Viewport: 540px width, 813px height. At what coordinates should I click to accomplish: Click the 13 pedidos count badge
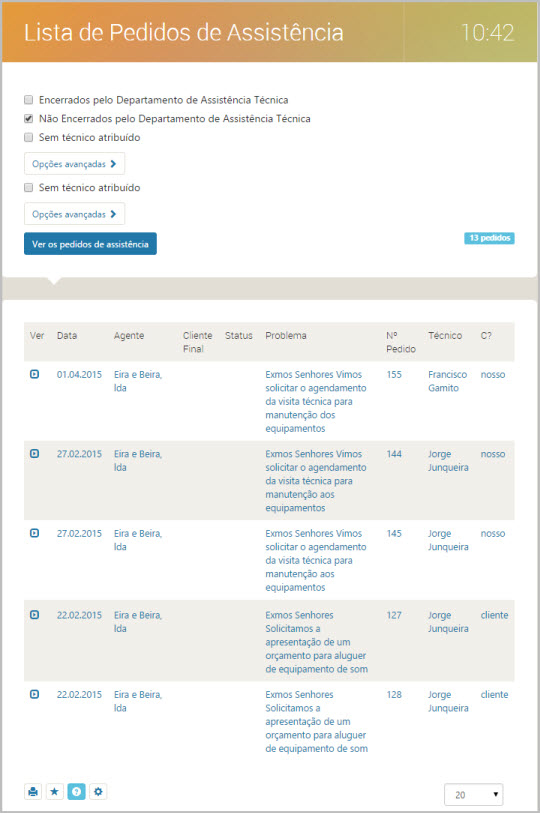489,238
